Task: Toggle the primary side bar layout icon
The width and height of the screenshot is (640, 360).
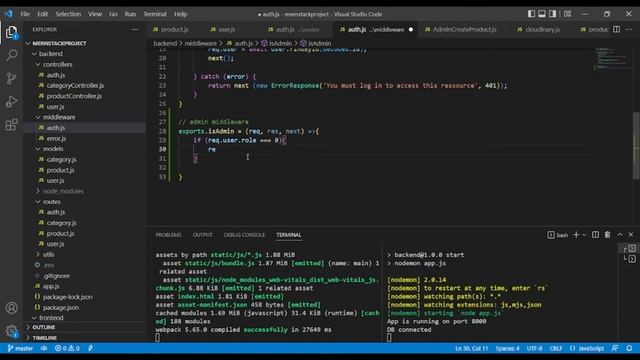Action: pyautogui.click(x=531, y=14)
